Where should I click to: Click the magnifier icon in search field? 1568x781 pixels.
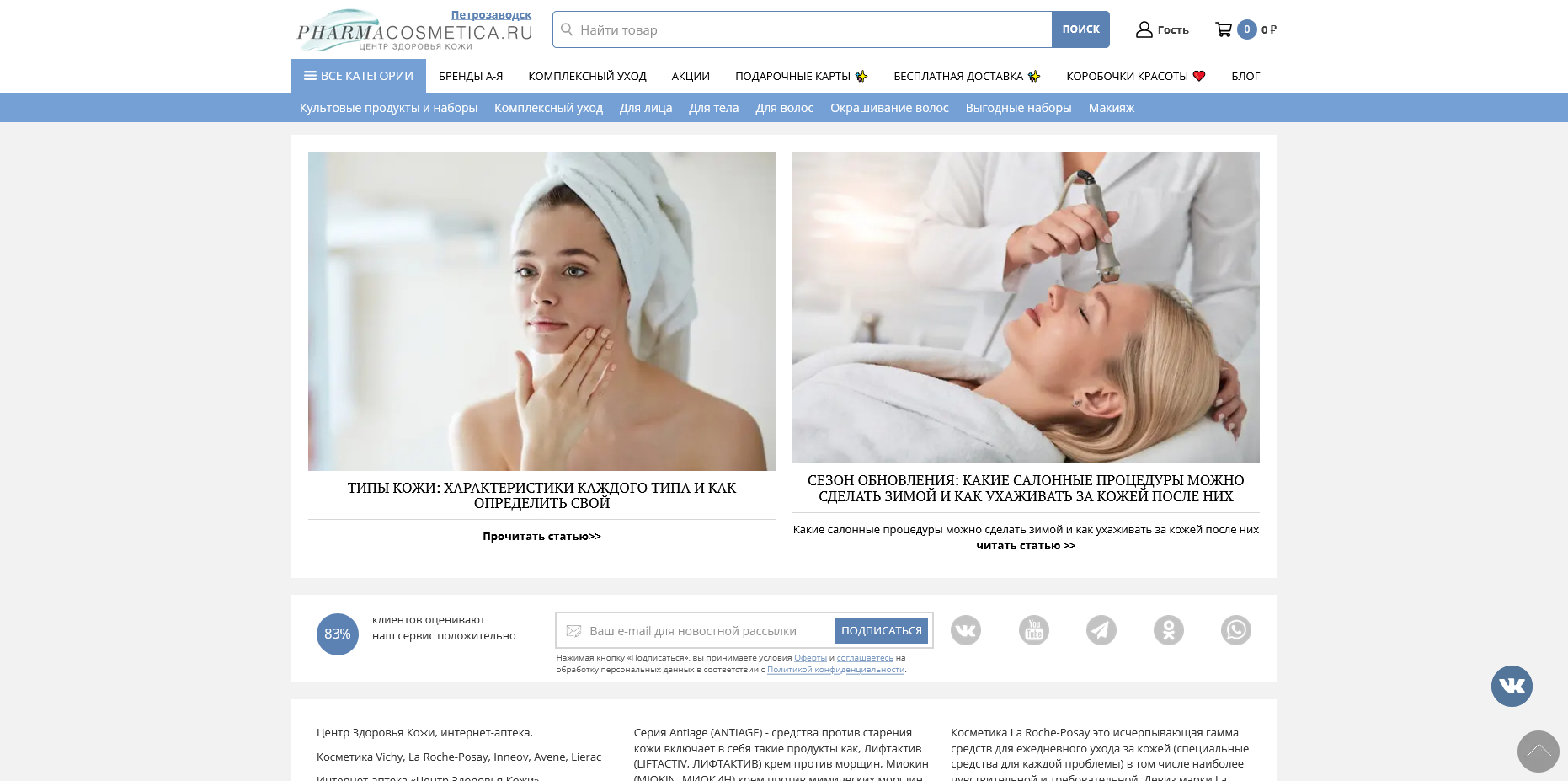click(567, 29)
